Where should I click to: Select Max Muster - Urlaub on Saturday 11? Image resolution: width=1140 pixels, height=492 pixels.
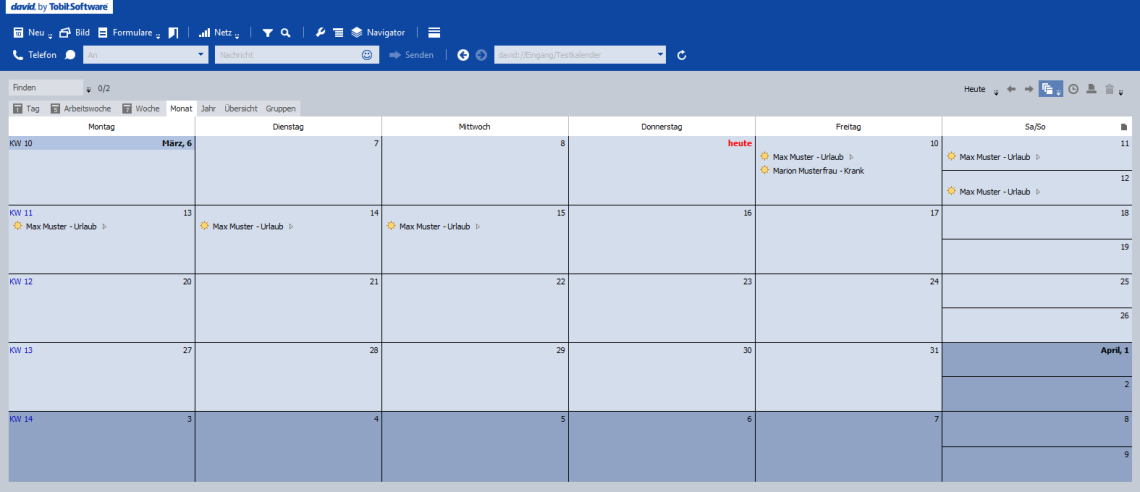[995, 156]
